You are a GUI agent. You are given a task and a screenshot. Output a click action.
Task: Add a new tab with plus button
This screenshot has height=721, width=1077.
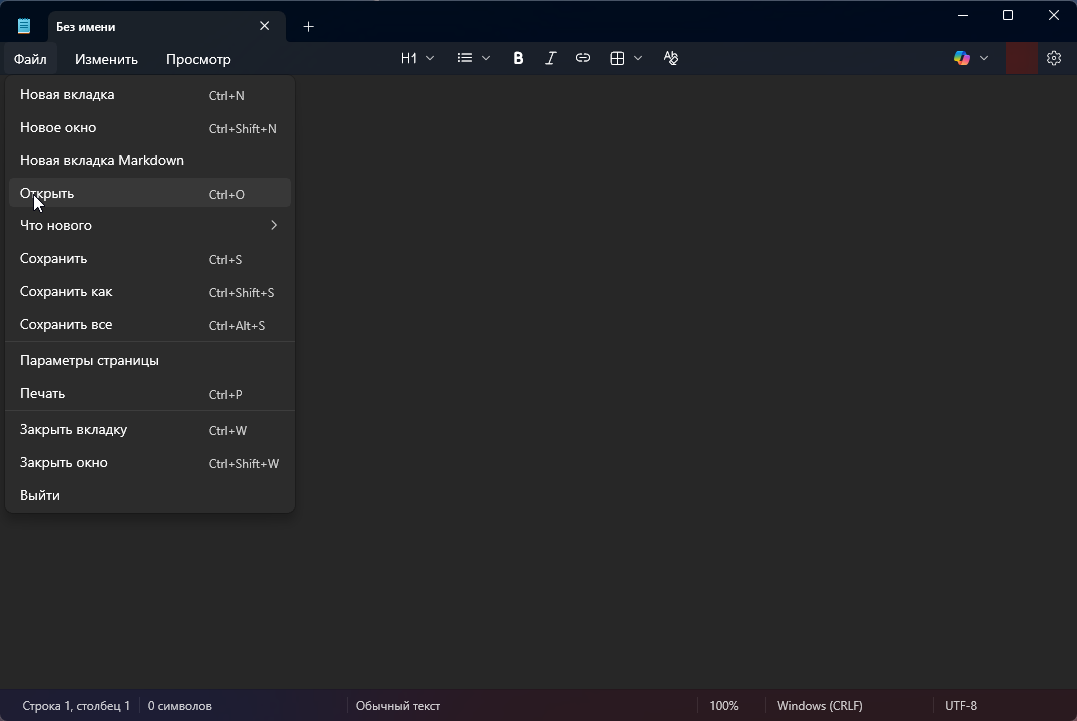[x=308, y=26]
